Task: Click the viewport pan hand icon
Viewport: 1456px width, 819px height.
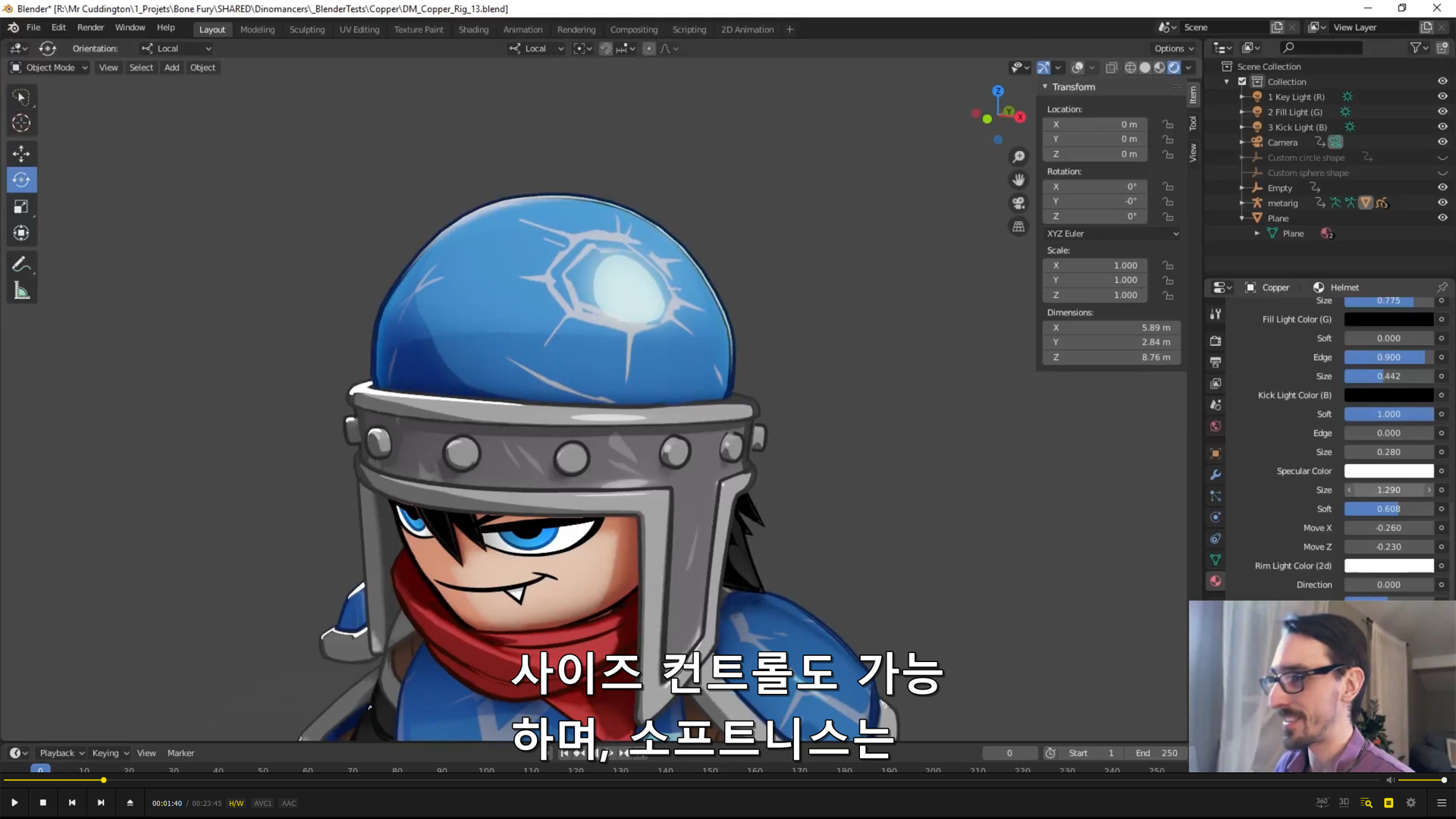Action: point(1018,180)
